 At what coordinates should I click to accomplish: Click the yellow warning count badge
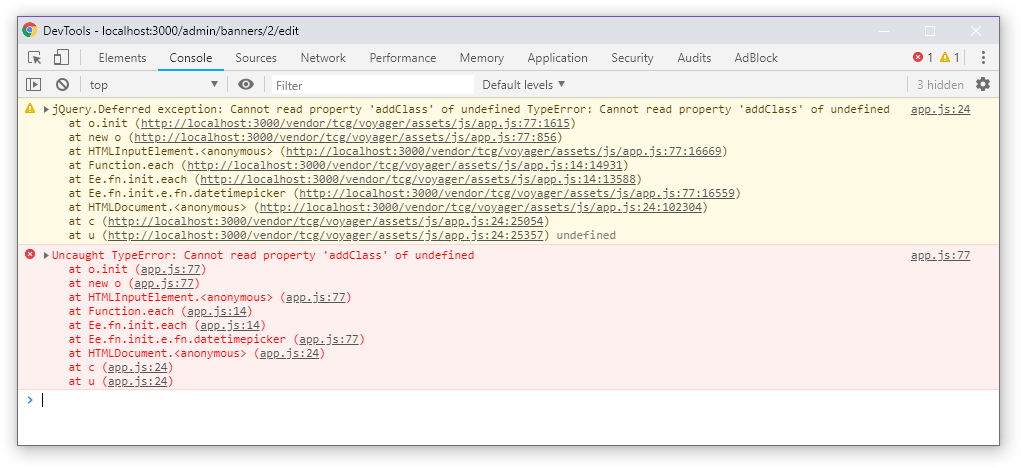[x=949, y=58]
